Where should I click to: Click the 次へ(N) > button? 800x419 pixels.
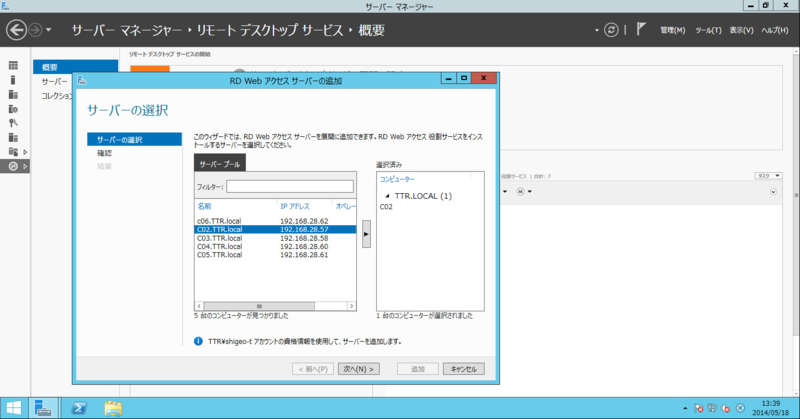[x=359, y=368]
